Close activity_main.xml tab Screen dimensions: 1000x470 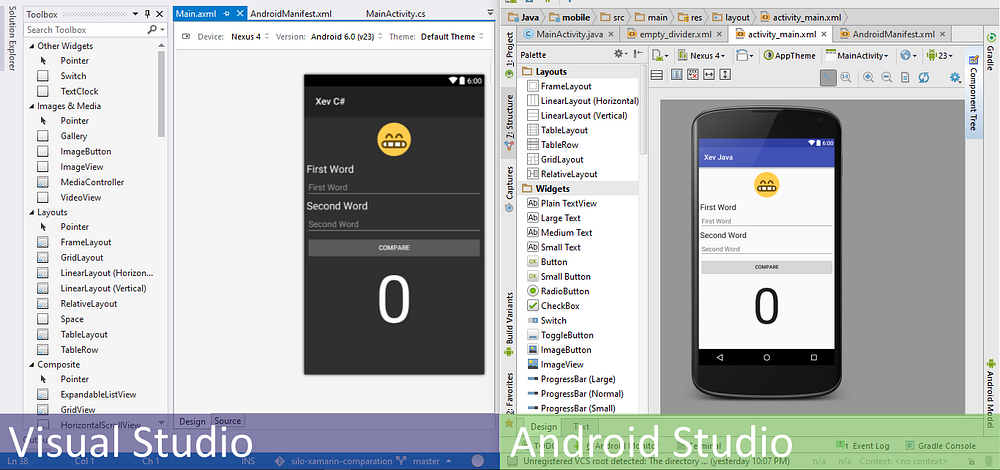(x=824, y=34)
